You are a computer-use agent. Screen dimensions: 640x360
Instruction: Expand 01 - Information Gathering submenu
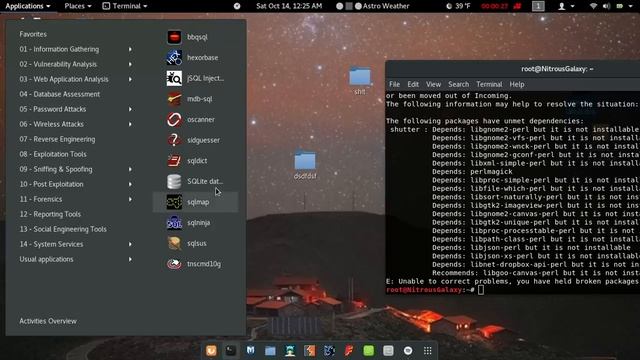click(x=76, y=49)
